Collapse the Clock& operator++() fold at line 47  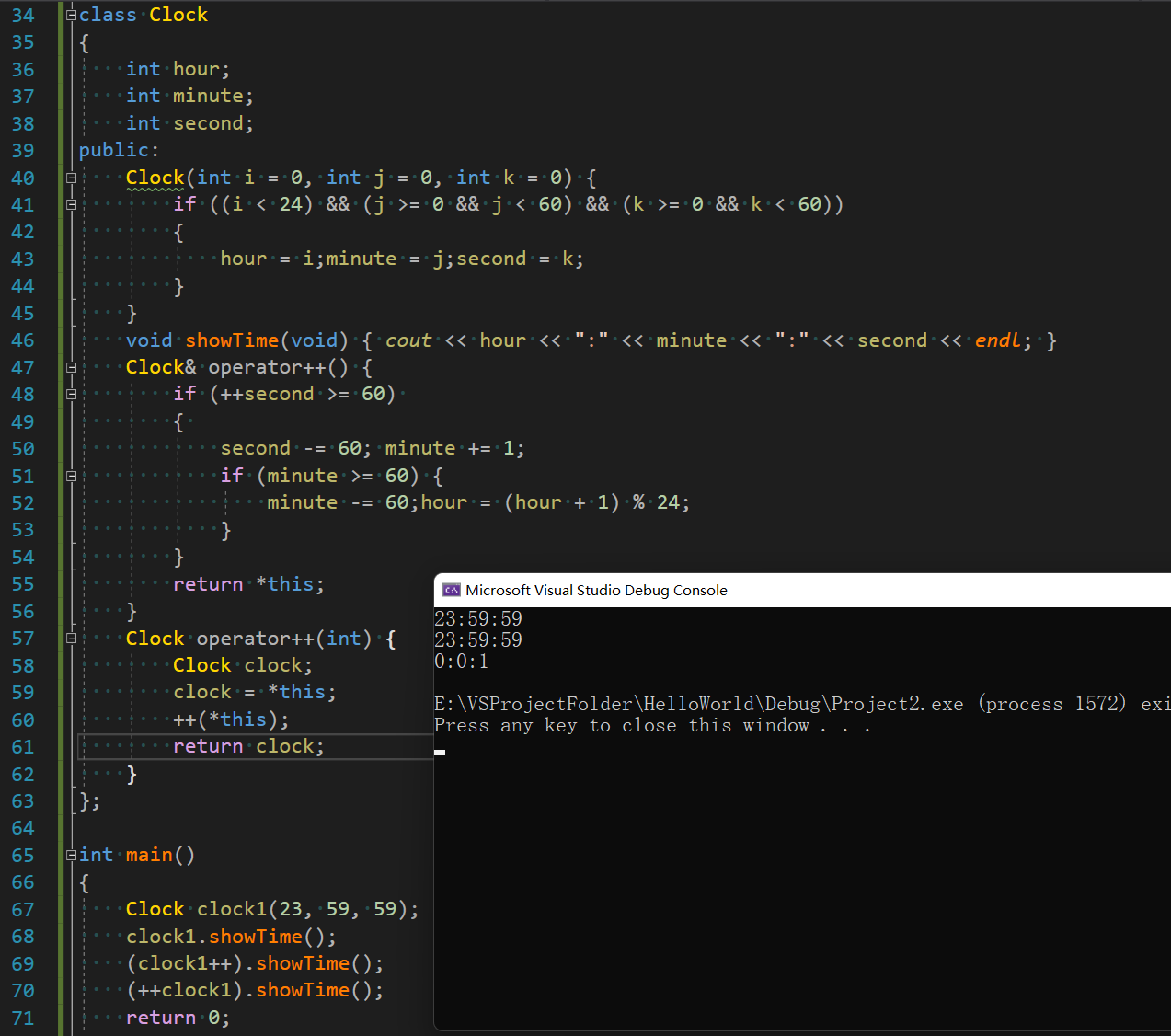click(71, 367)
